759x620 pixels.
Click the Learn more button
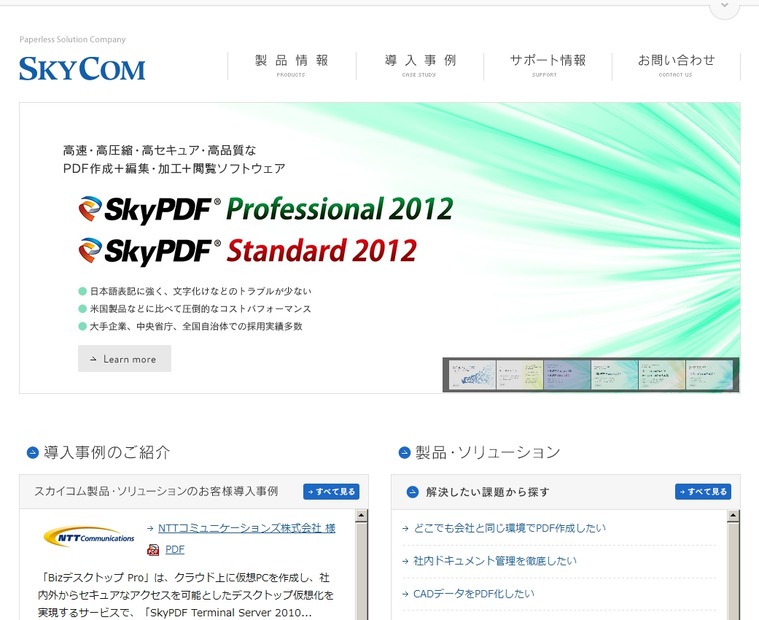click(x=124, y=359)
